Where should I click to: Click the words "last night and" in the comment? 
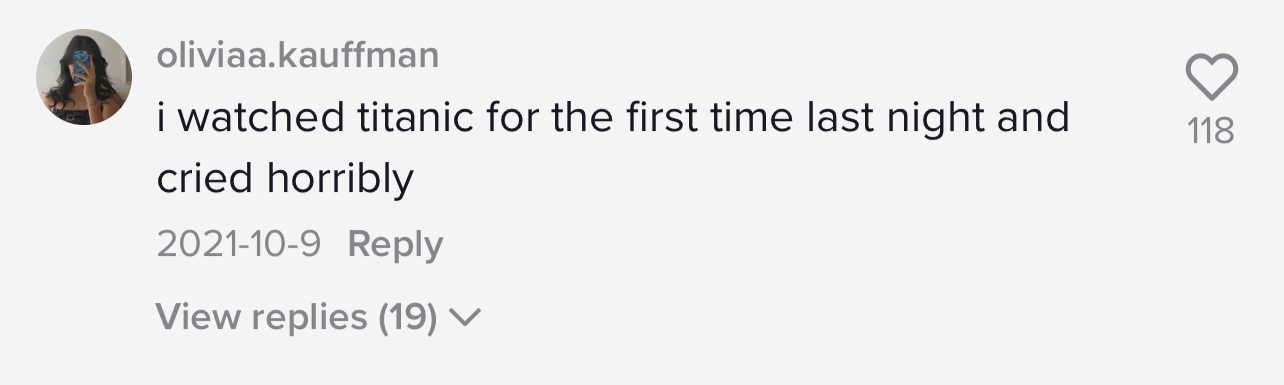(938, 119)
